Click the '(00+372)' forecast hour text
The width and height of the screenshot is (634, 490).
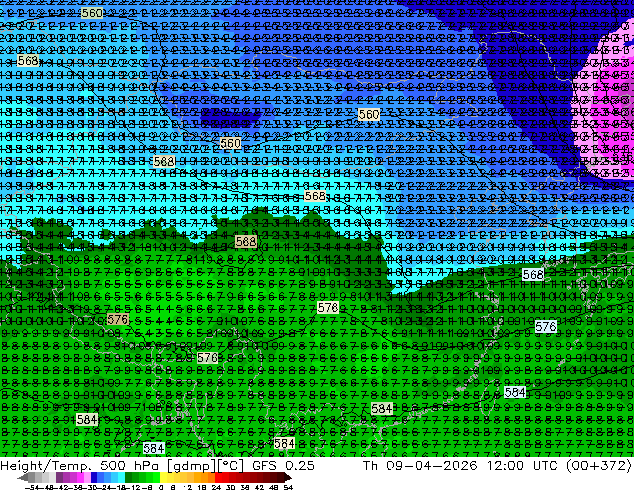coord(599,466)
